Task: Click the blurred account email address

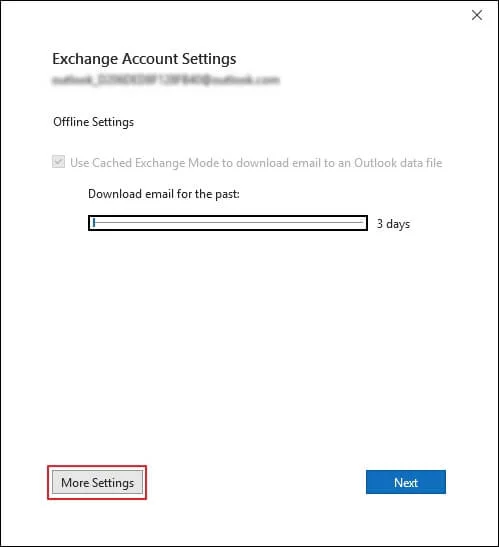Action: 166,80
